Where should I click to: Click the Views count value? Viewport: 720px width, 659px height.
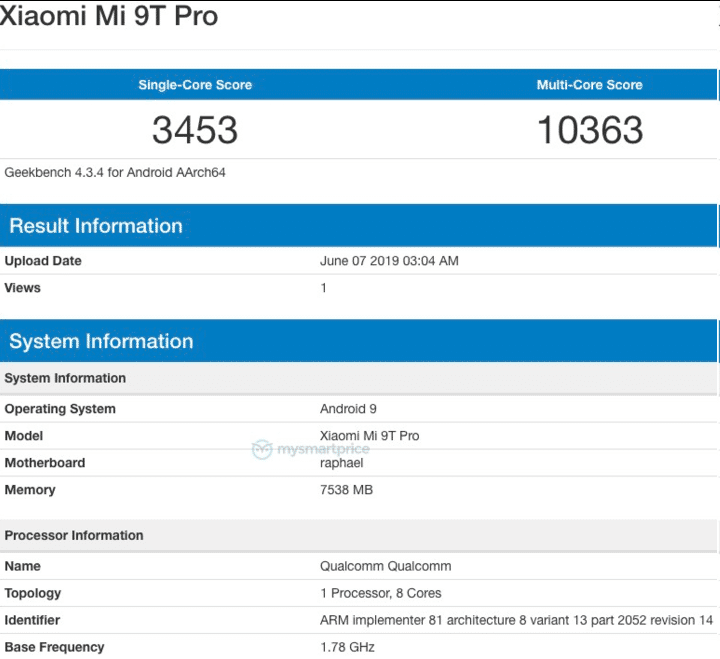[x=324, y=288]
